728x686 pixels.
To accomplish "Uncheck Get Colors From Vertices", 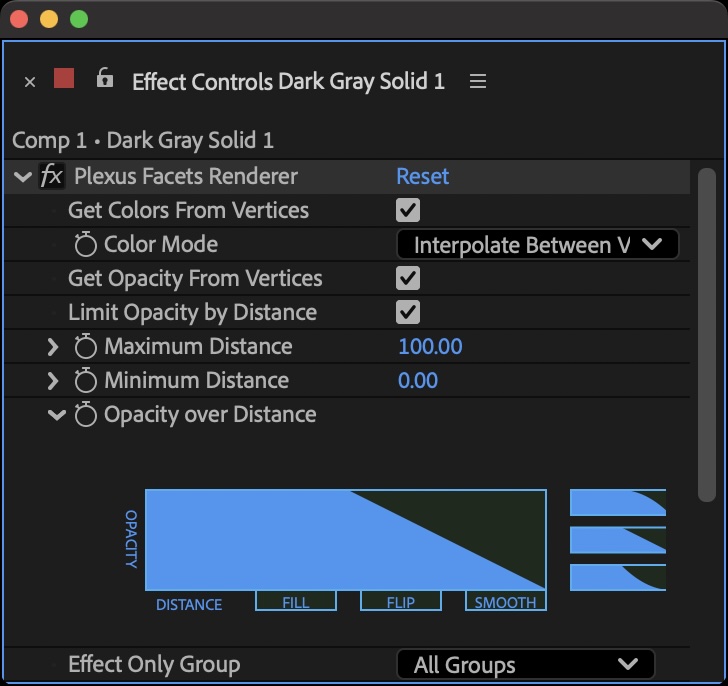I will pyautogui.click(x=408, y=210).
